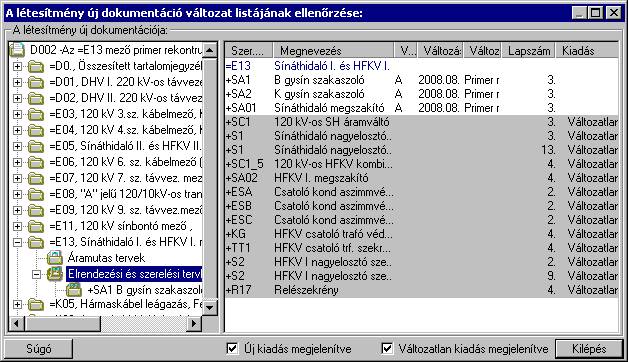Click the folder icon of =E11, 120 kV sínbontó

(x=36, y=226)
